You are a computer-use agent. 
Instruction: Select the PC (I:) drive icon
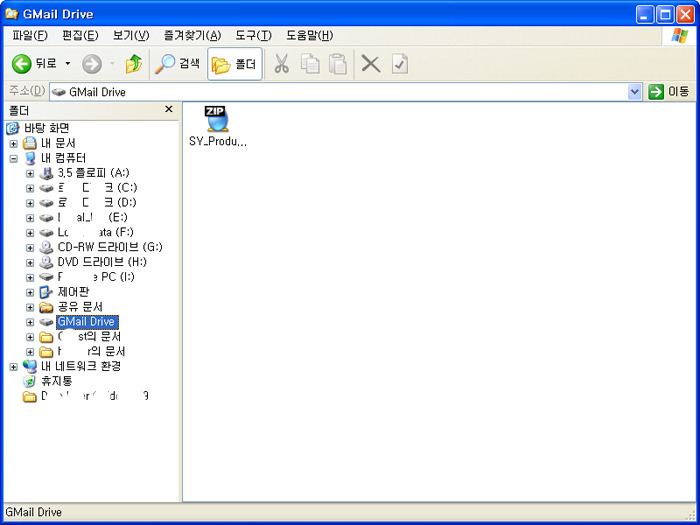pyautogui.click(x=46, y=277)
